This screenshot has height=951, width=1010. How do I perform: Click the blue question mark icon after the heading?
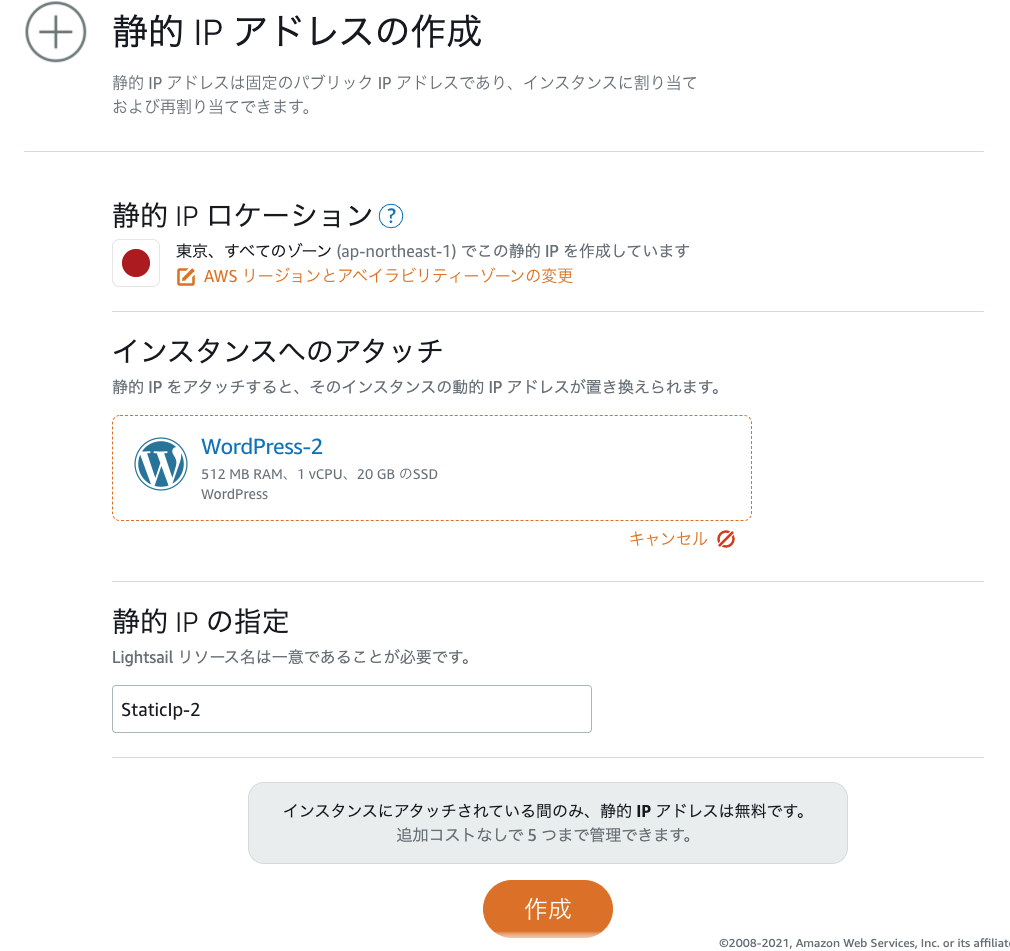click(x=392, y=214)
